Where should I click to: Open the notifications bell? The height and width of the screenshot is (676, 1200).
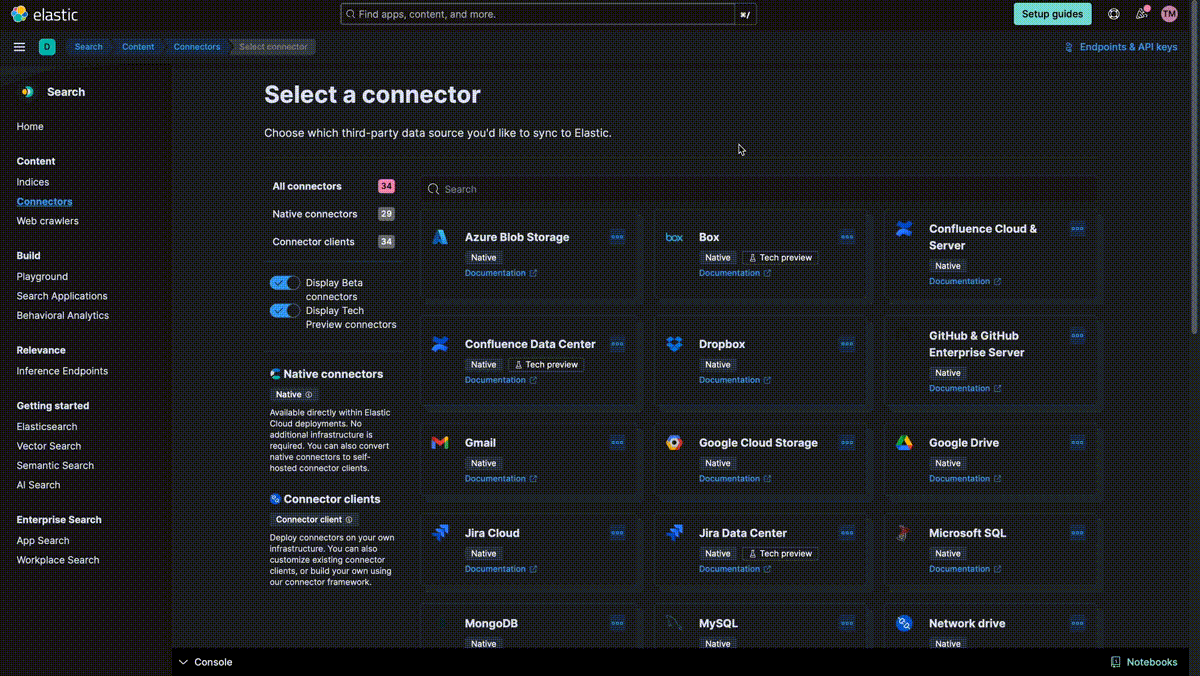click(x=1141, y=14)
